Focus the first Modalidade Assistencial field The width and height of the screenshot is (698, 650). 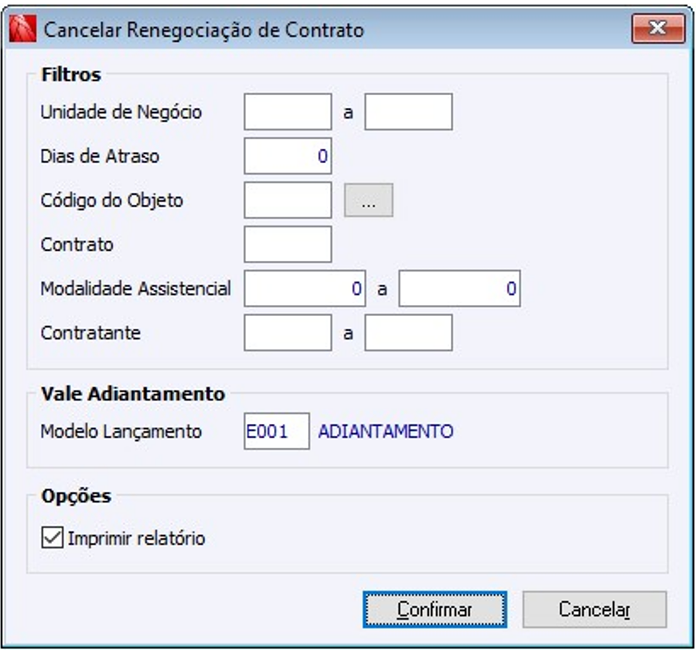coord(305,289)
